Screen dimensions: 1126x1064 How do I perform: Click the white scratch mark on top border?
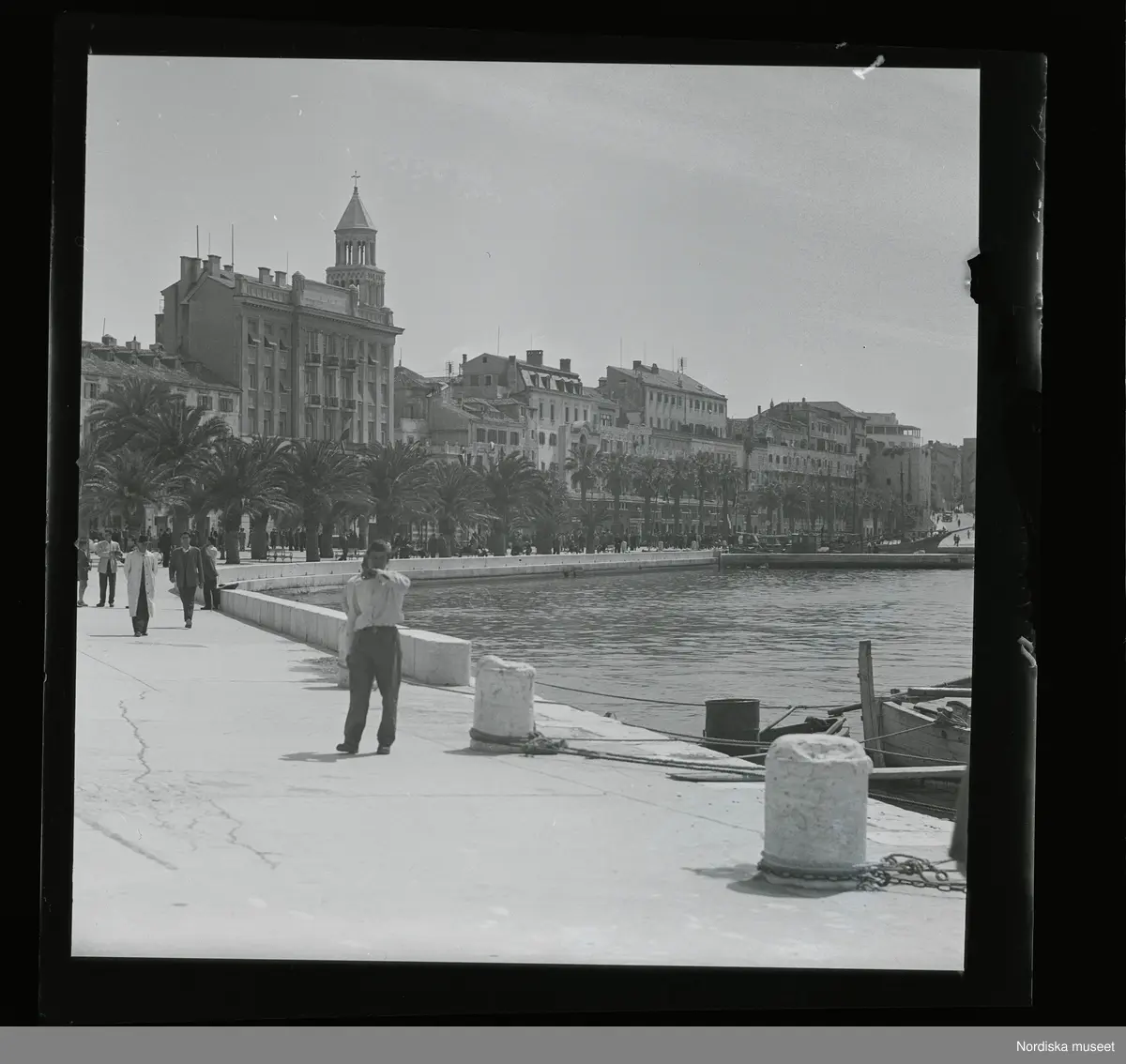pyautogui.click(x=869, y=64)
